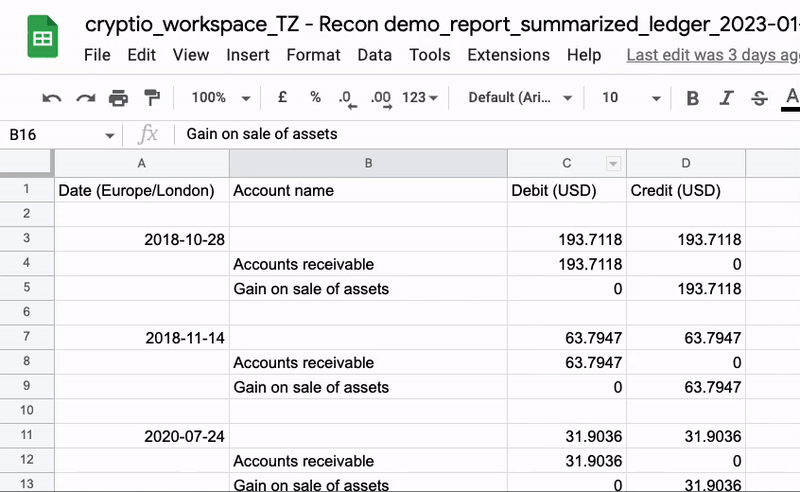Select the 193.7118 debit in row 3
This screenshot has width=800, height=492.
click(x=567, y=239)
